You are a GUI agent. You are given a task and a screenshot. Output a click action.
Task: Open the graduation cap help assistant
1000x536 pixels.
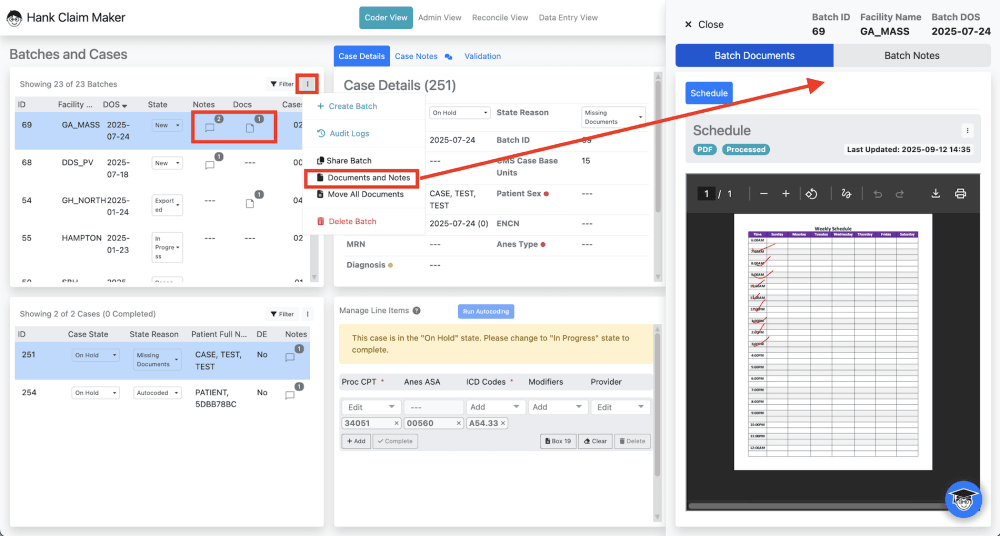click(963, 499)
